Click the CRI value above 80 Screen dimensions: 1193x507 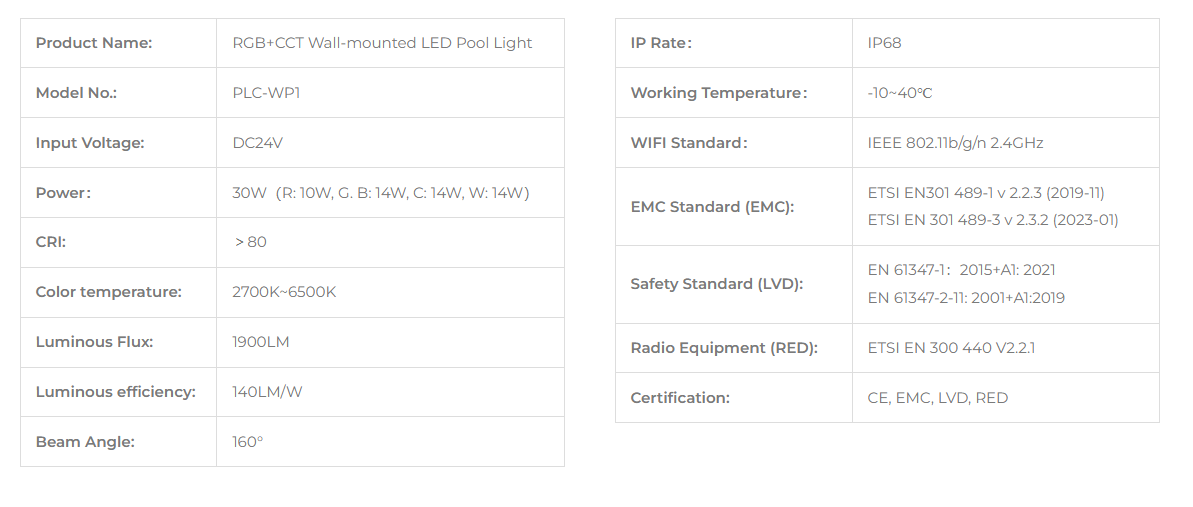[251, 242]
